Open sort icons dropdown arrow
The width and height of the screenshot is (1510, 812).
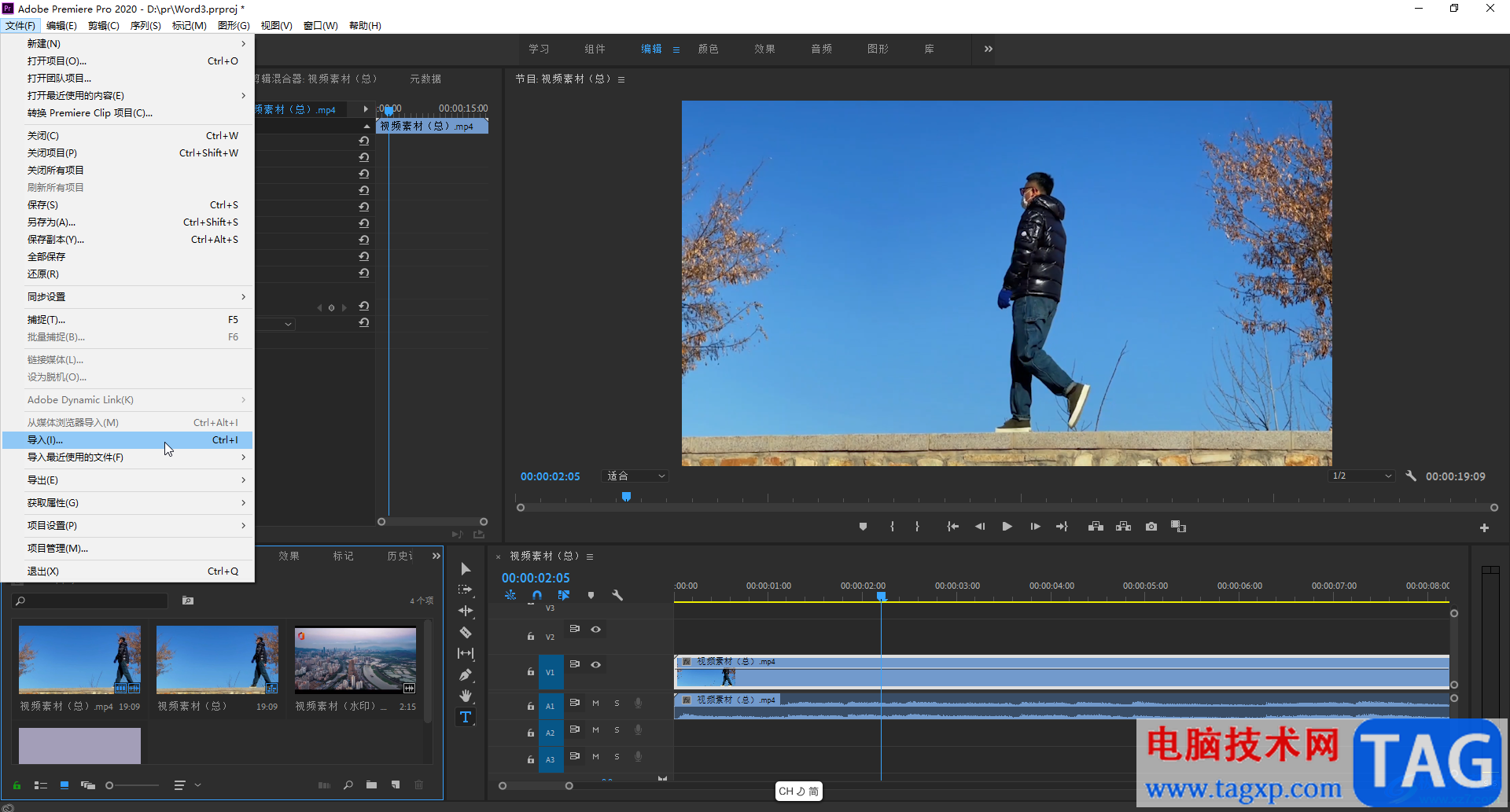[197, 784]
